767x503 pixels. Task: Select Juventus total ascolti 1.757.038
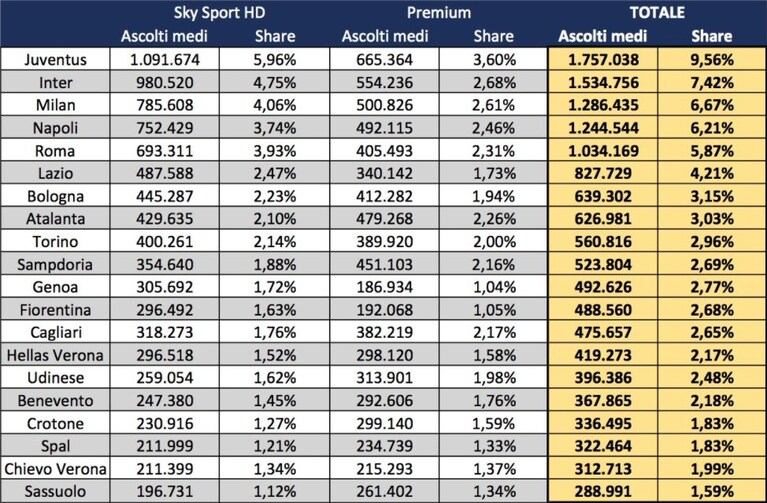point(603,59)
